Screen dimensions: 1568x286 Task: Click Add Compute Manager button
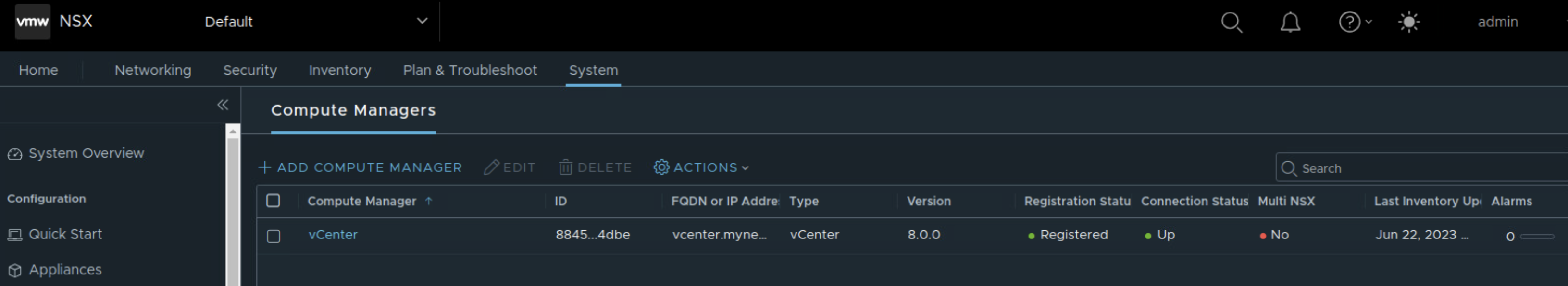(361, 167)
